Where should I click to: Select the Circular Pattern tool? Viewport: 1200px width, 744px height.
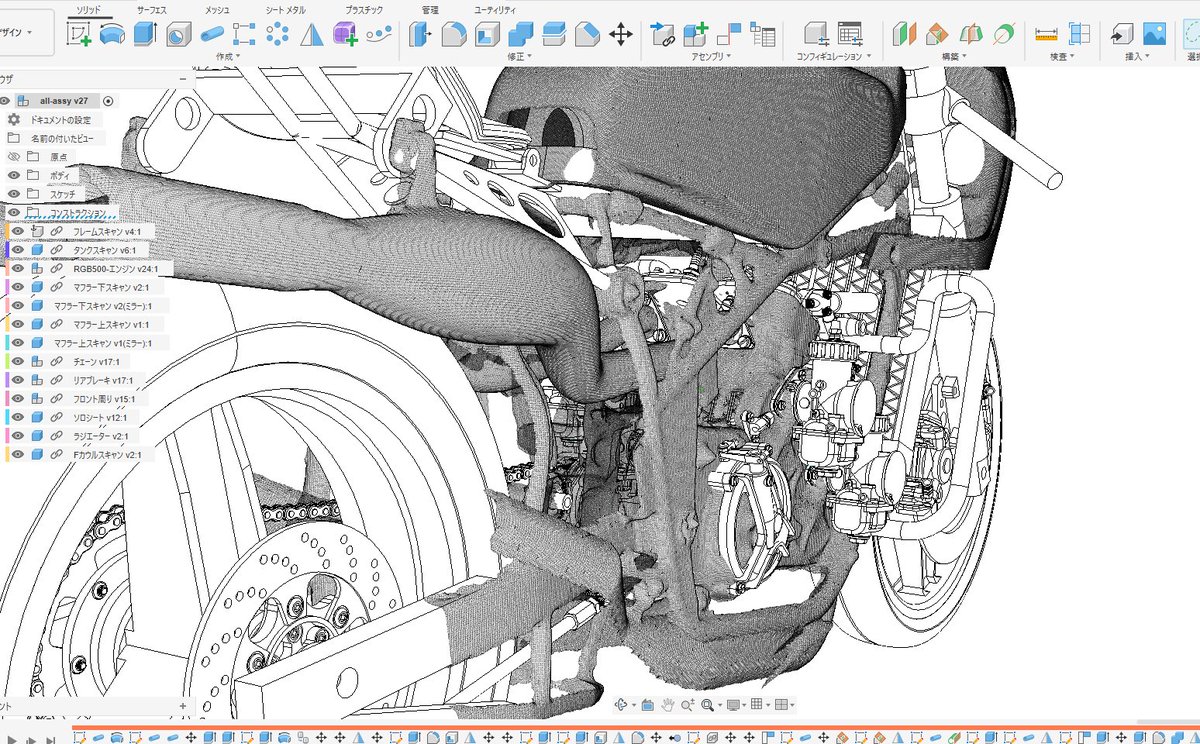coord(278,35)
